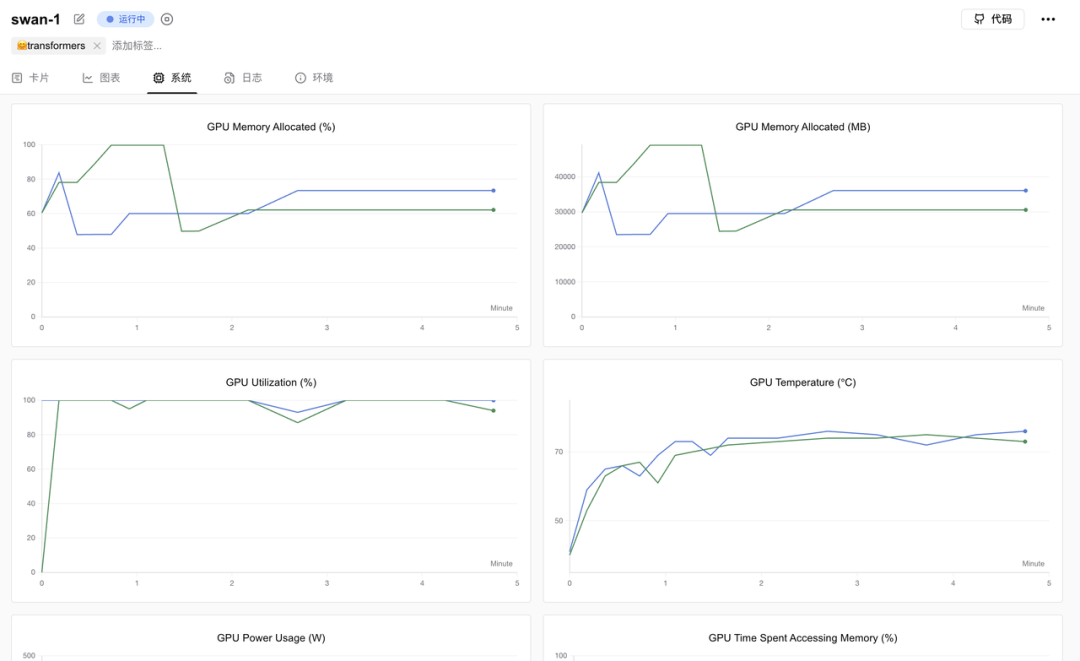Click the 运行中 running status badge
This screenshot has width=1080, height=661.
(125, 19)
